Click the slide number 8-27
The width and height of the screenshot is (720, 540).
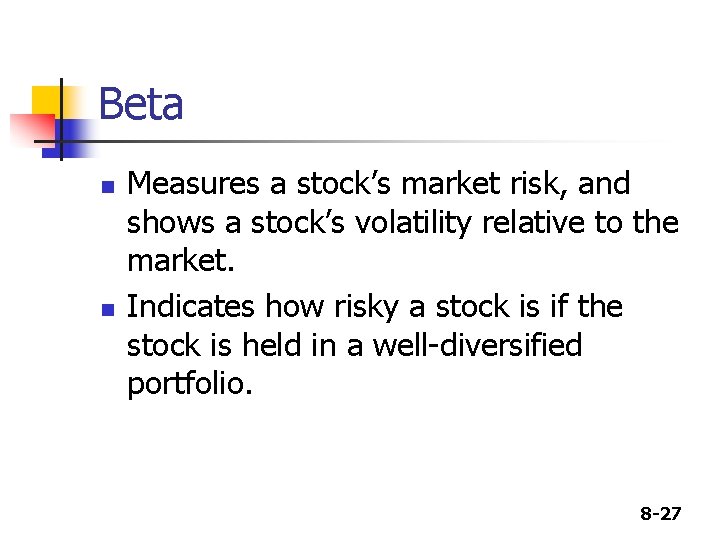click(660, 514)
